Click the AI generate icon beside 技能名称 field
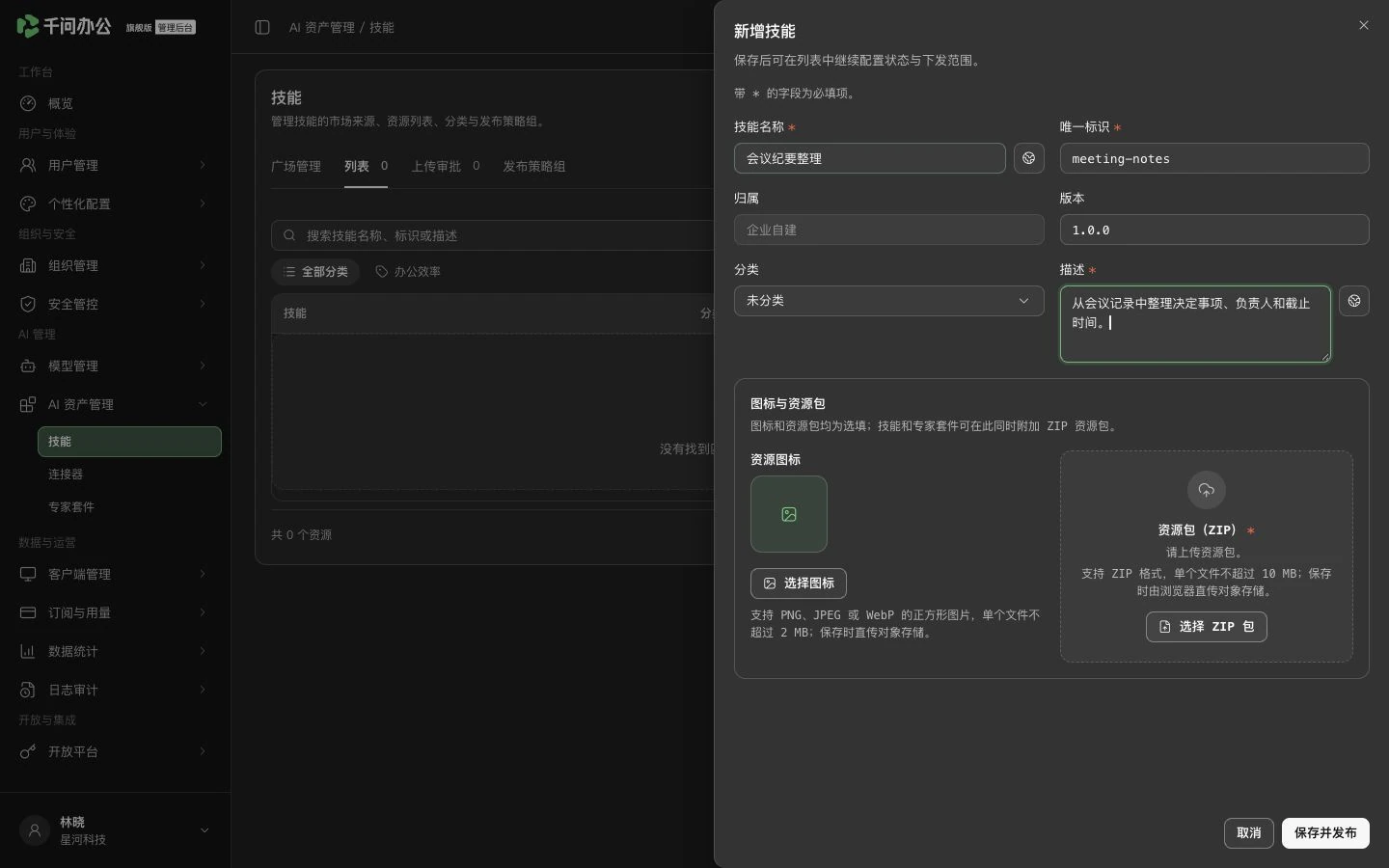 click(1029, 158)
